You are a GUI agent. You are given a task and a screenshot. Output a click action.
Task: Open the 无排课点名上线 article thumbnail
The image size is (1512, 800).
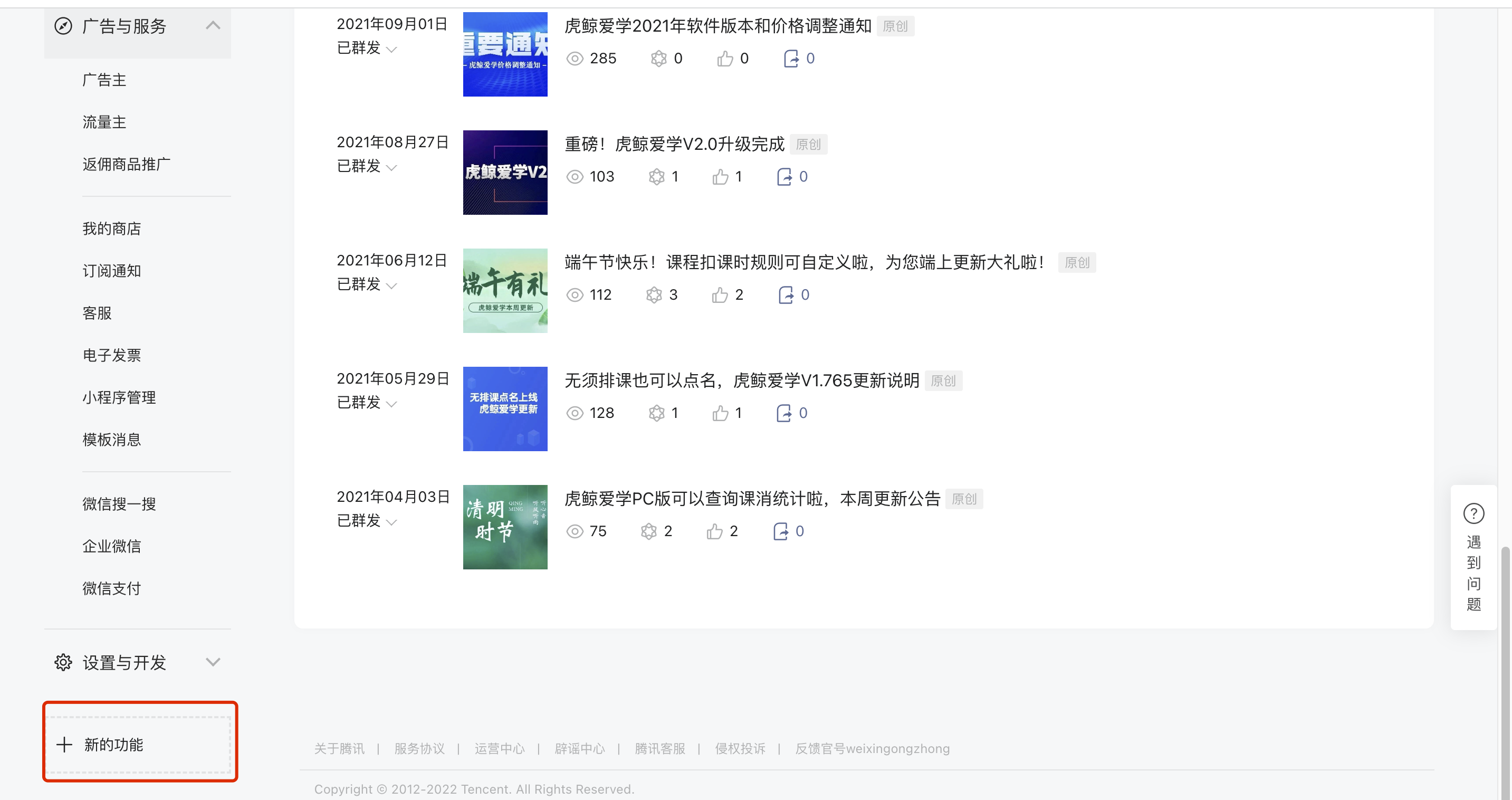[x=505, y=409]
